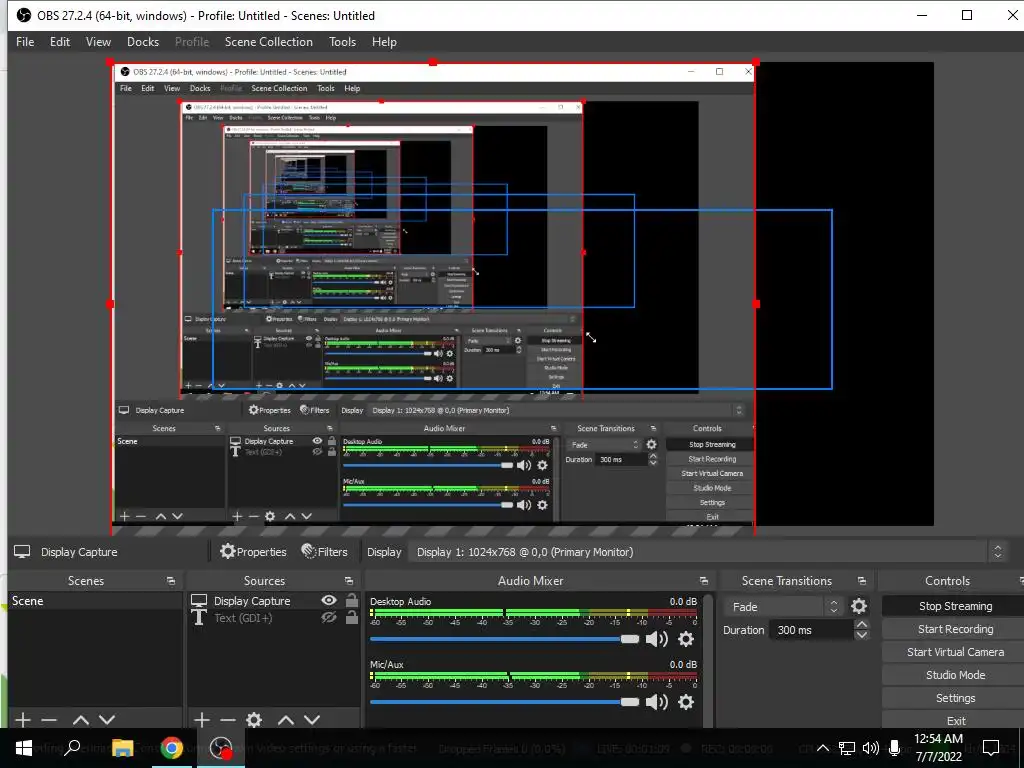The image size is (1024, 768).
Task: Add a new scene with plus icon
Action: pos(23,720)
